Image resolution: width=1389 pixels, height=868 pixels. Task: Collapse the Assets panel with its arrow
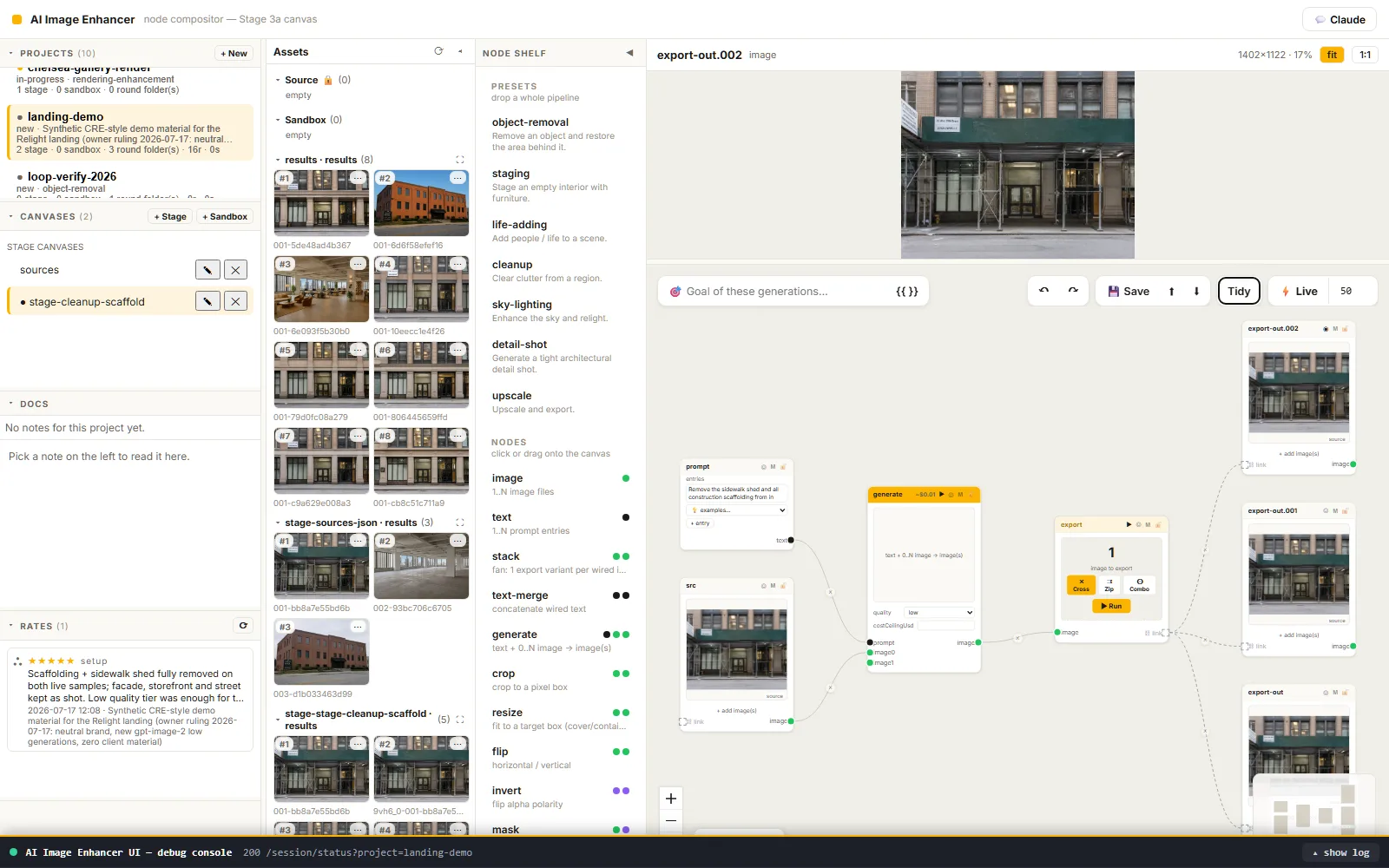coord(460,51)
